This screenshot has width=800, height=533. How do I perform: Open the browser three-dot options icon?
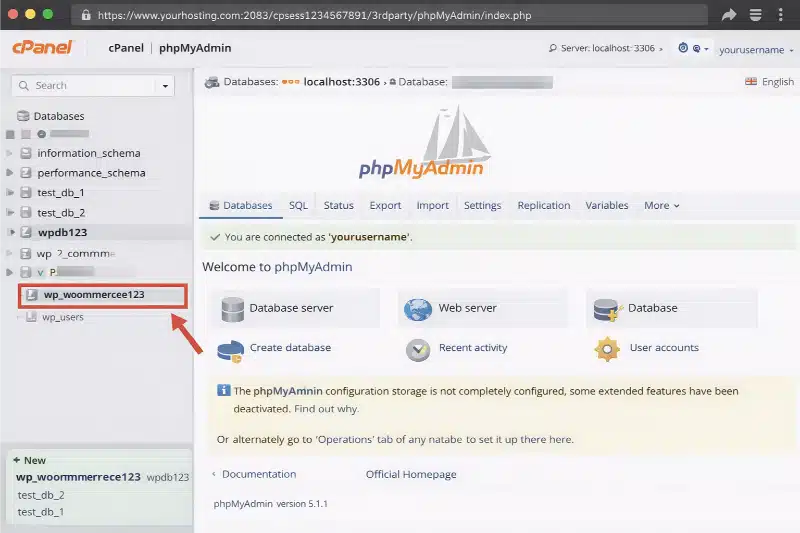(781, 15)
